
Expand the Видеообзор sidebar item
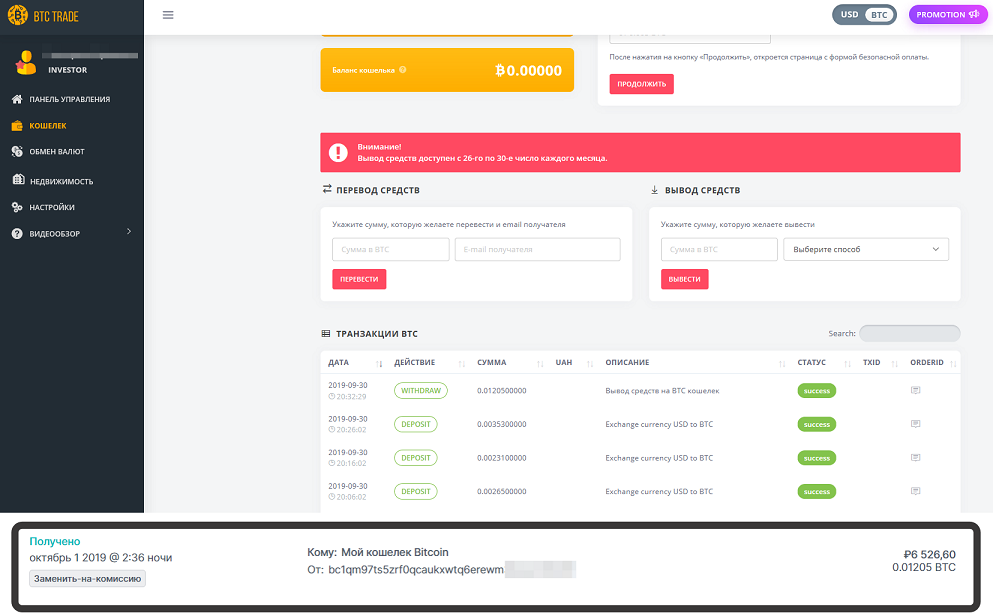(x=72, y=233)
